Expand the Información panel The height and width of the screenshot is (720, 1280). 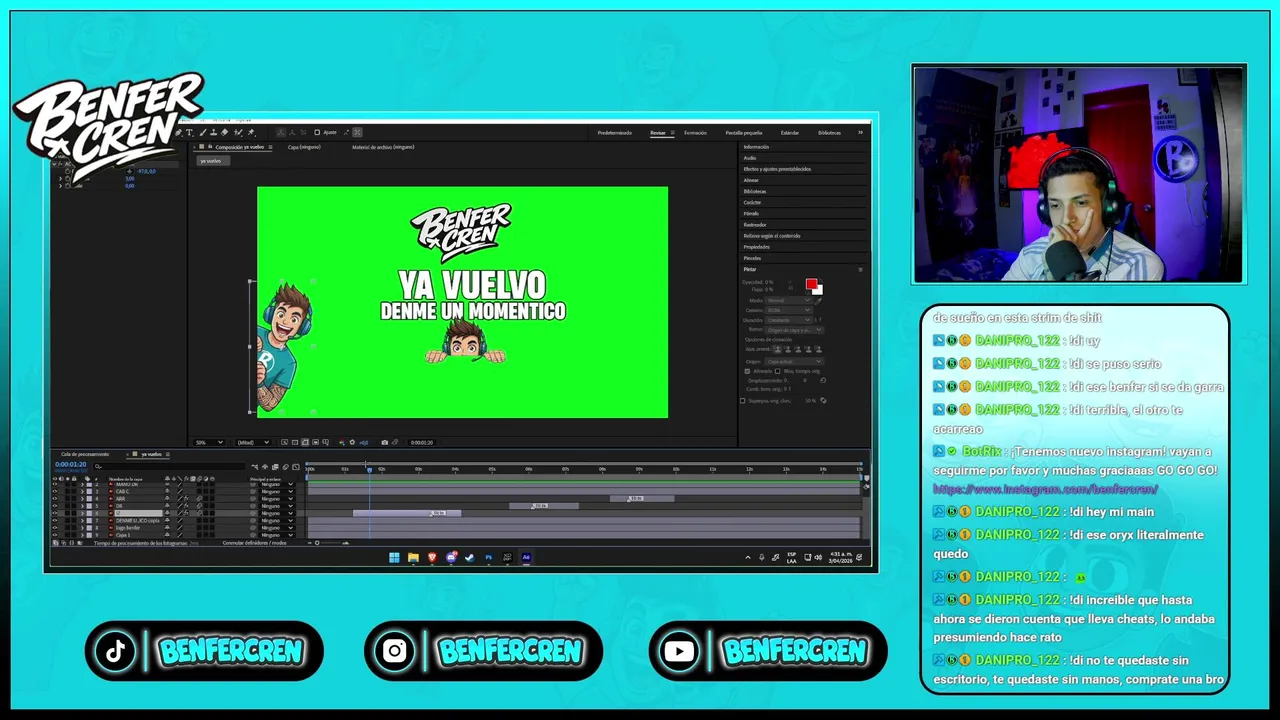(756, 147)
